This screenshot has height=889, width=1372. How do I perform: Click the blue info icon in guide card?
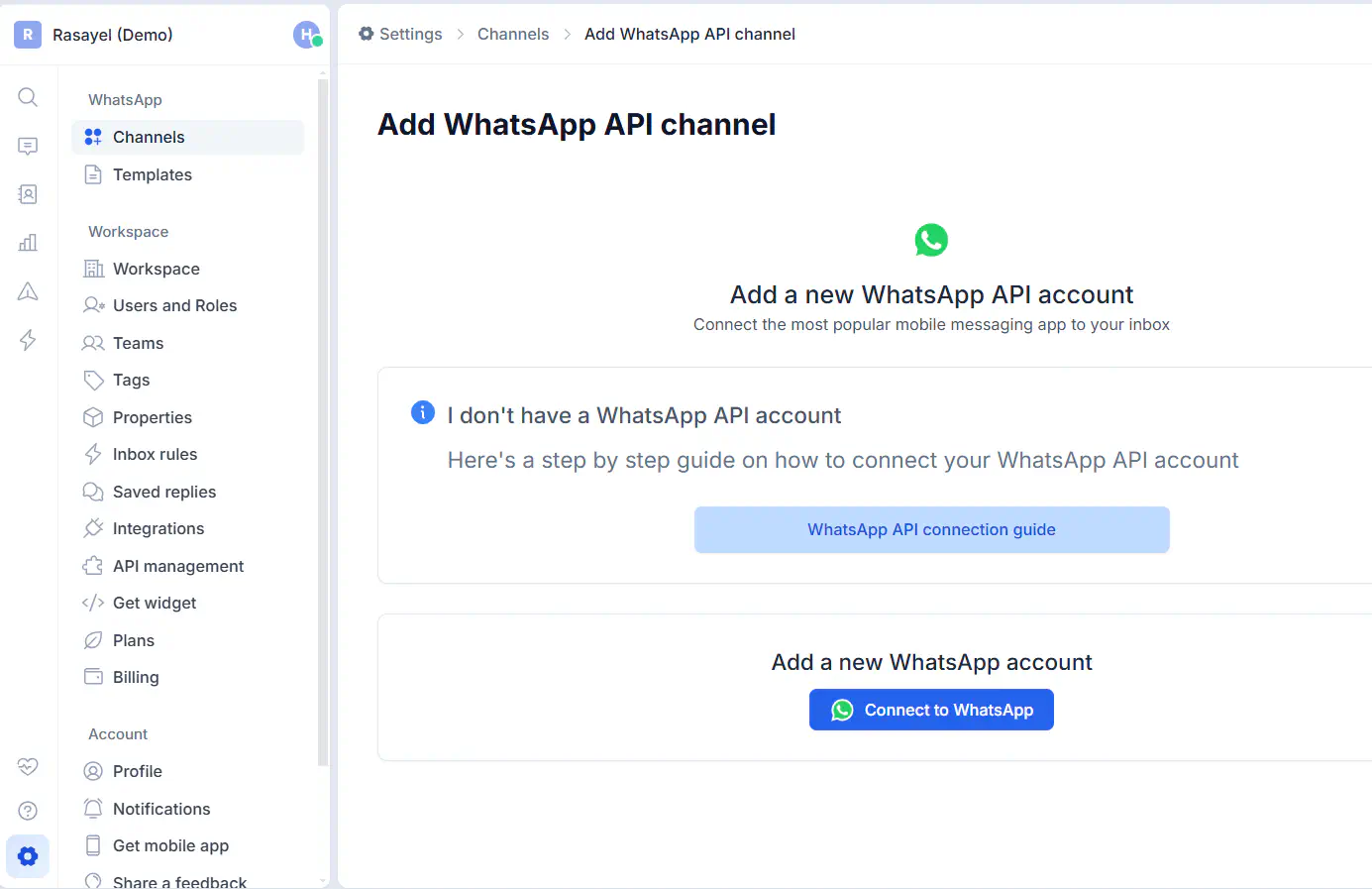tap(423, 412)
